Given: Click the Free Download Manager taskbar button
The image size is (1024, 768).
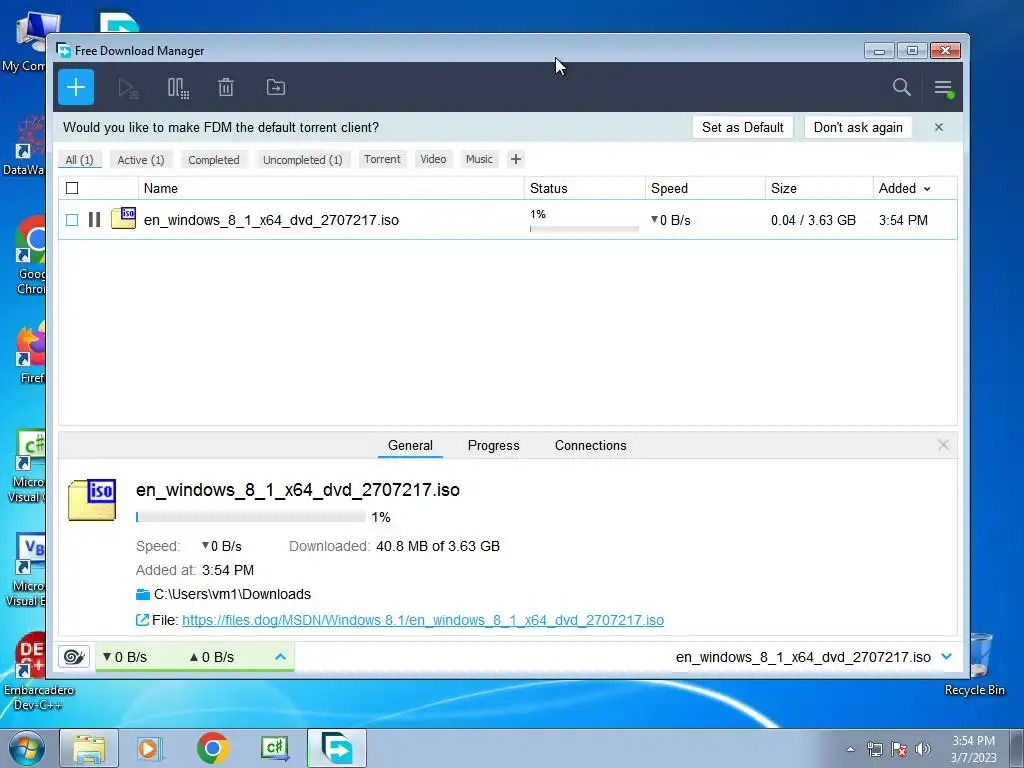Looking at the screenshot, I should coord(337,748).
